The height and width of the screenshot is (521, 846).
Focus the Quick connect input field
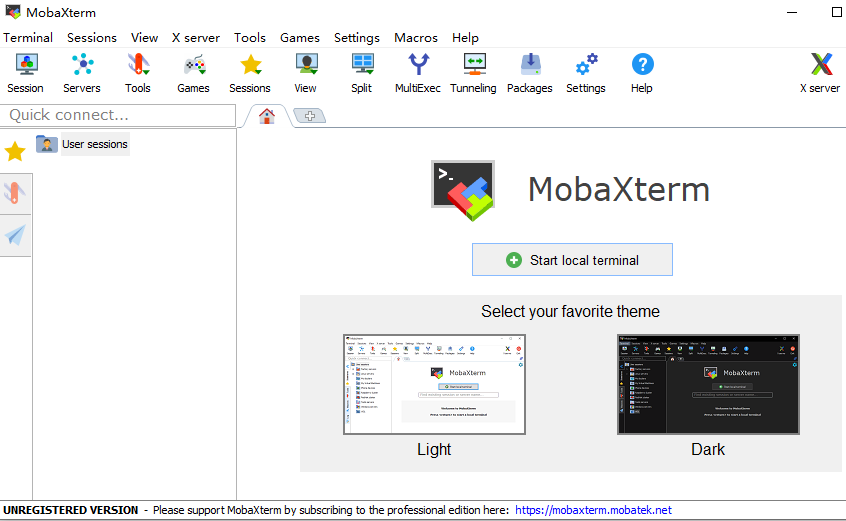coord(118,115)
